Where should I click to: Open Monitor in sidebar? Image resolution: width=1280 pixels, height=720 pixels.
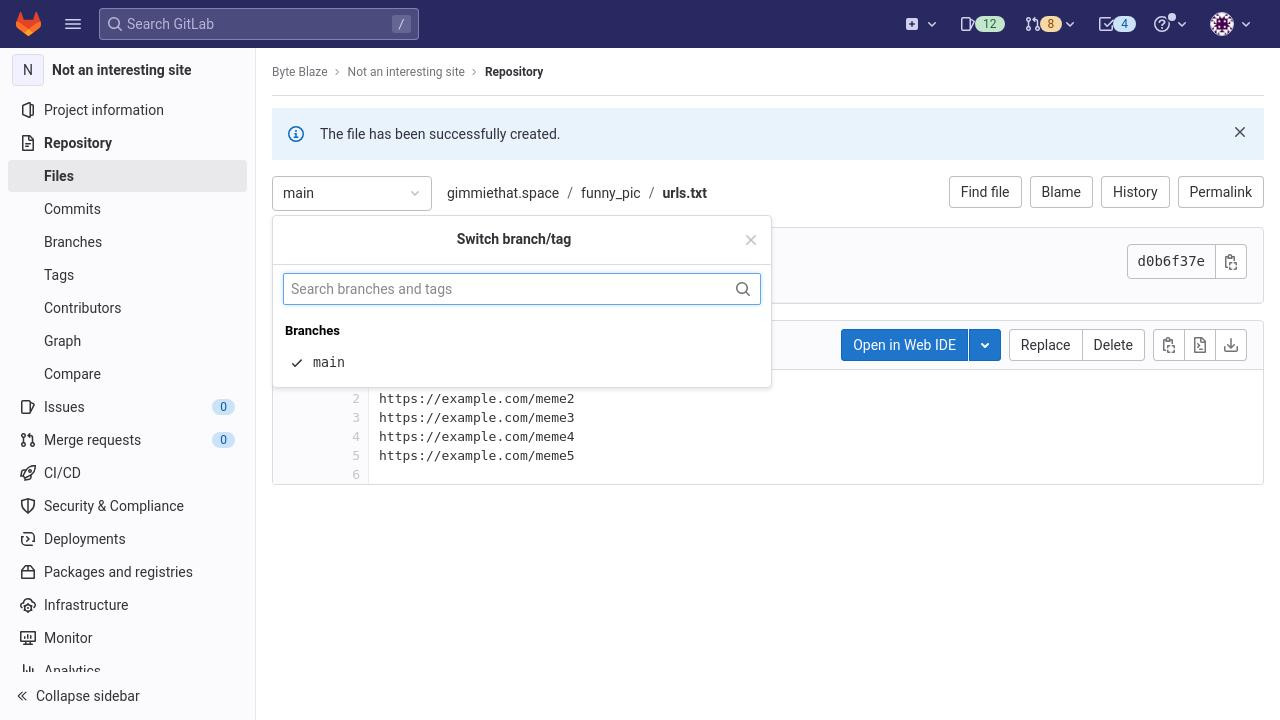[x=127, y=638]
